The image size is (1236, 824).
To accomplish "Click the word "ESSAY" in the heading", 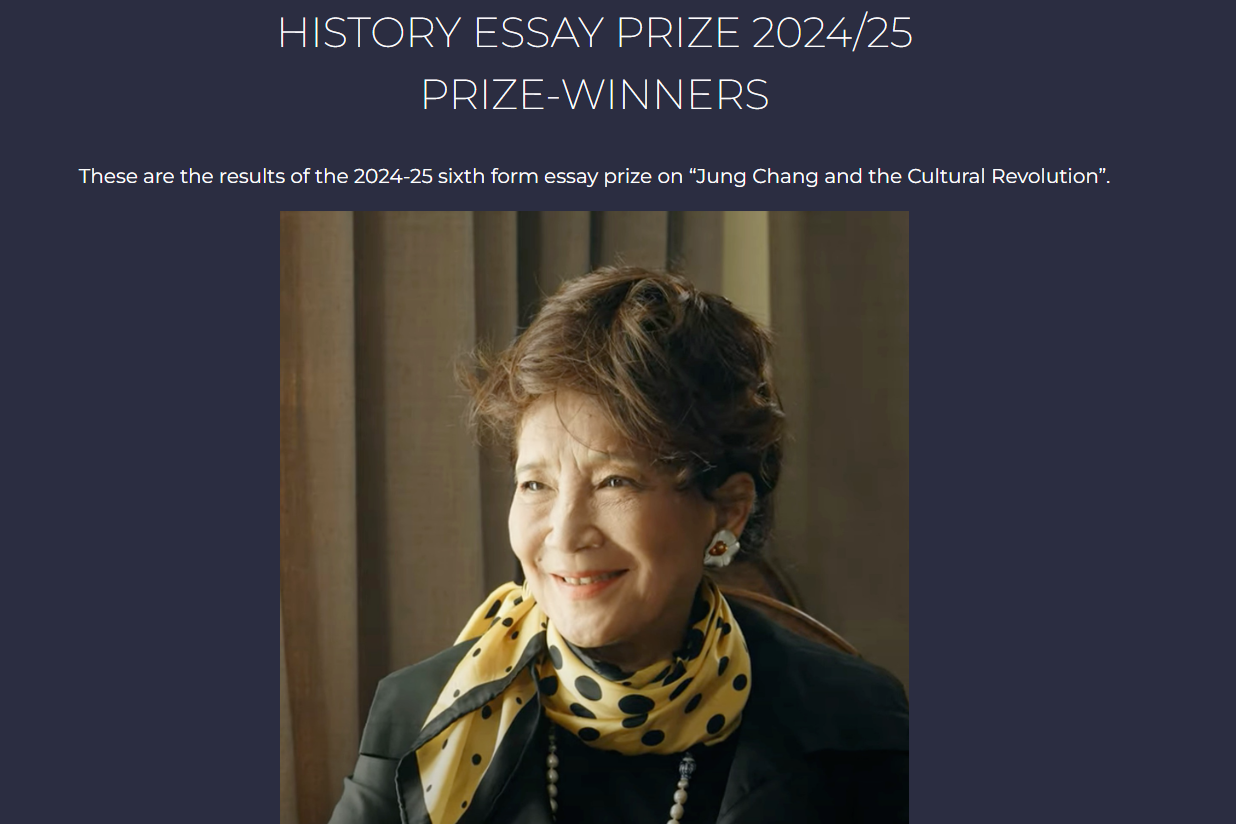I will [538, 33].
